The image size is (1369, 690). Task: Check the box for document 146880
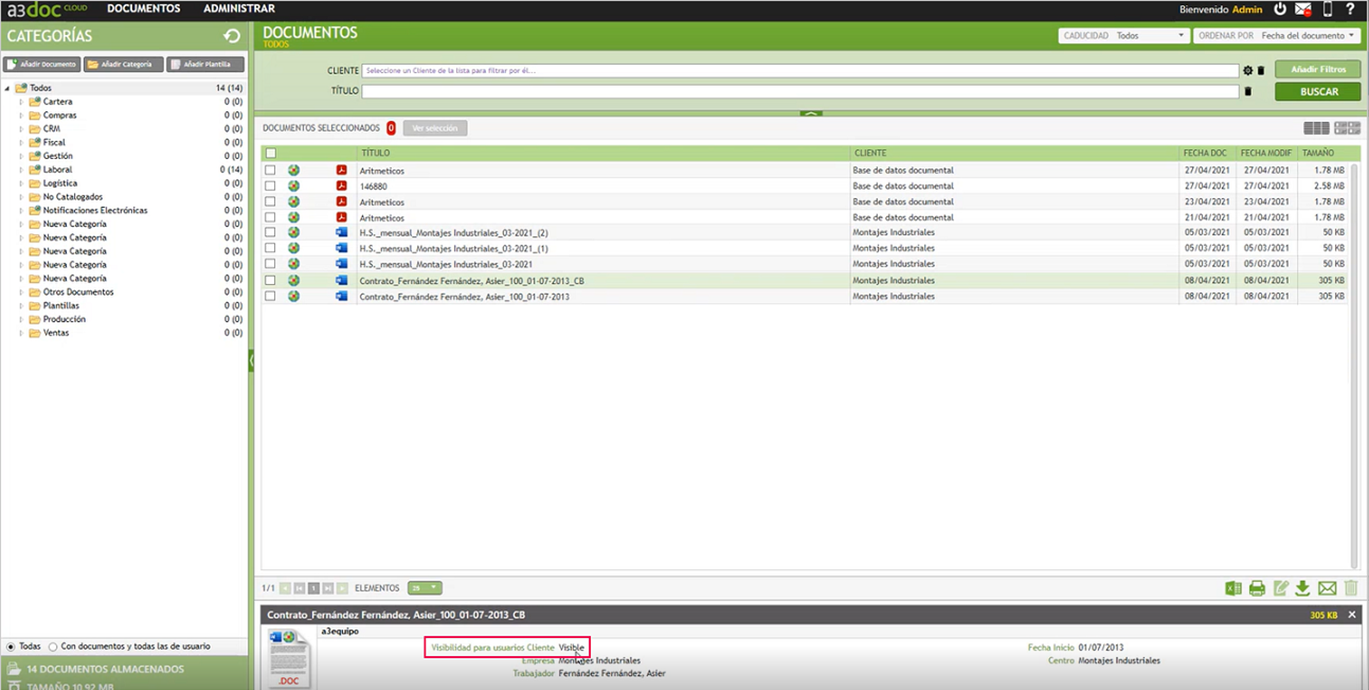pyautogui.click(x=270, y=186)
